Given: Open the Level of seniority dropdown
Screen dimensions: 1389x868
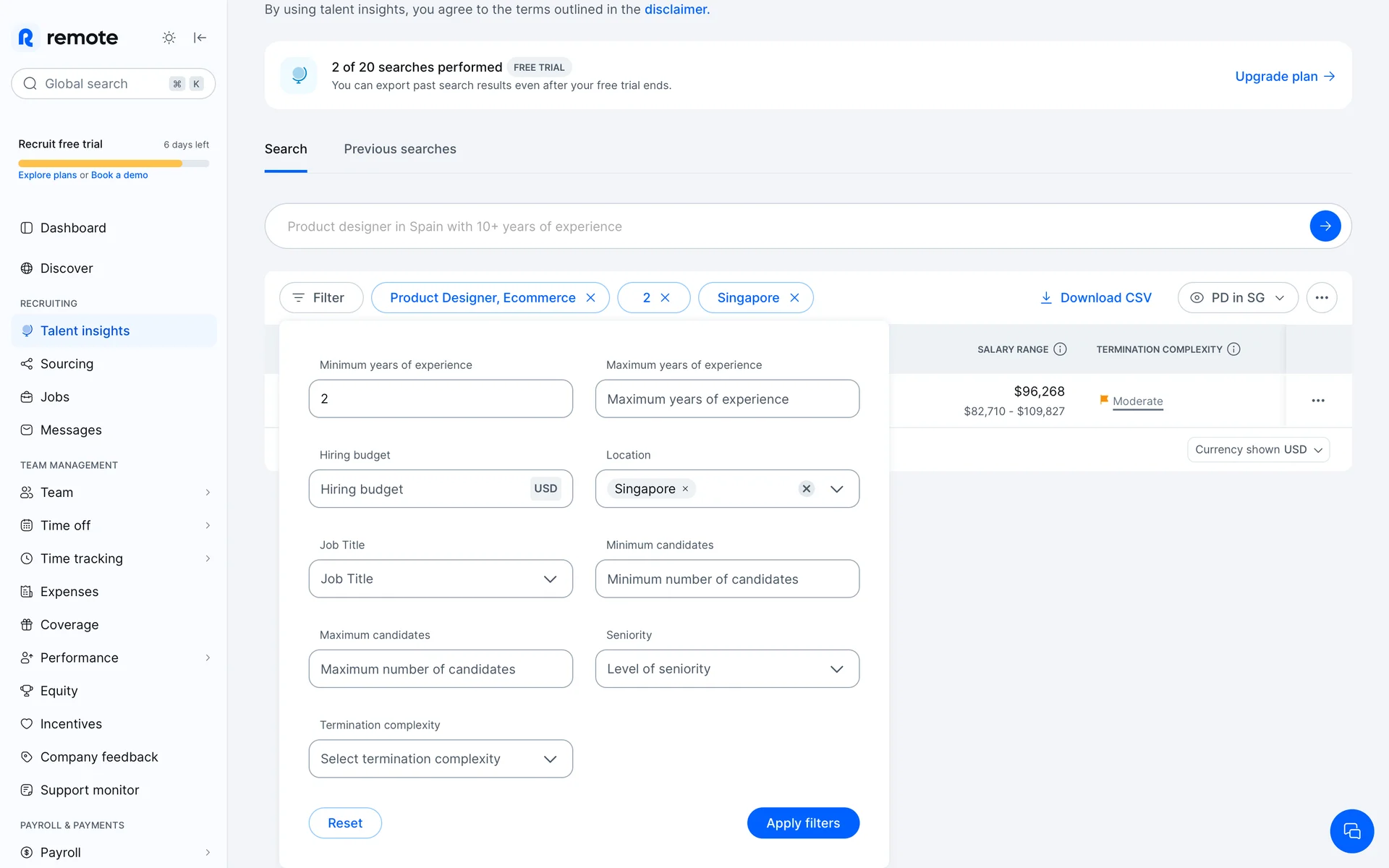Looking at the screenshot, I should 726,669.
